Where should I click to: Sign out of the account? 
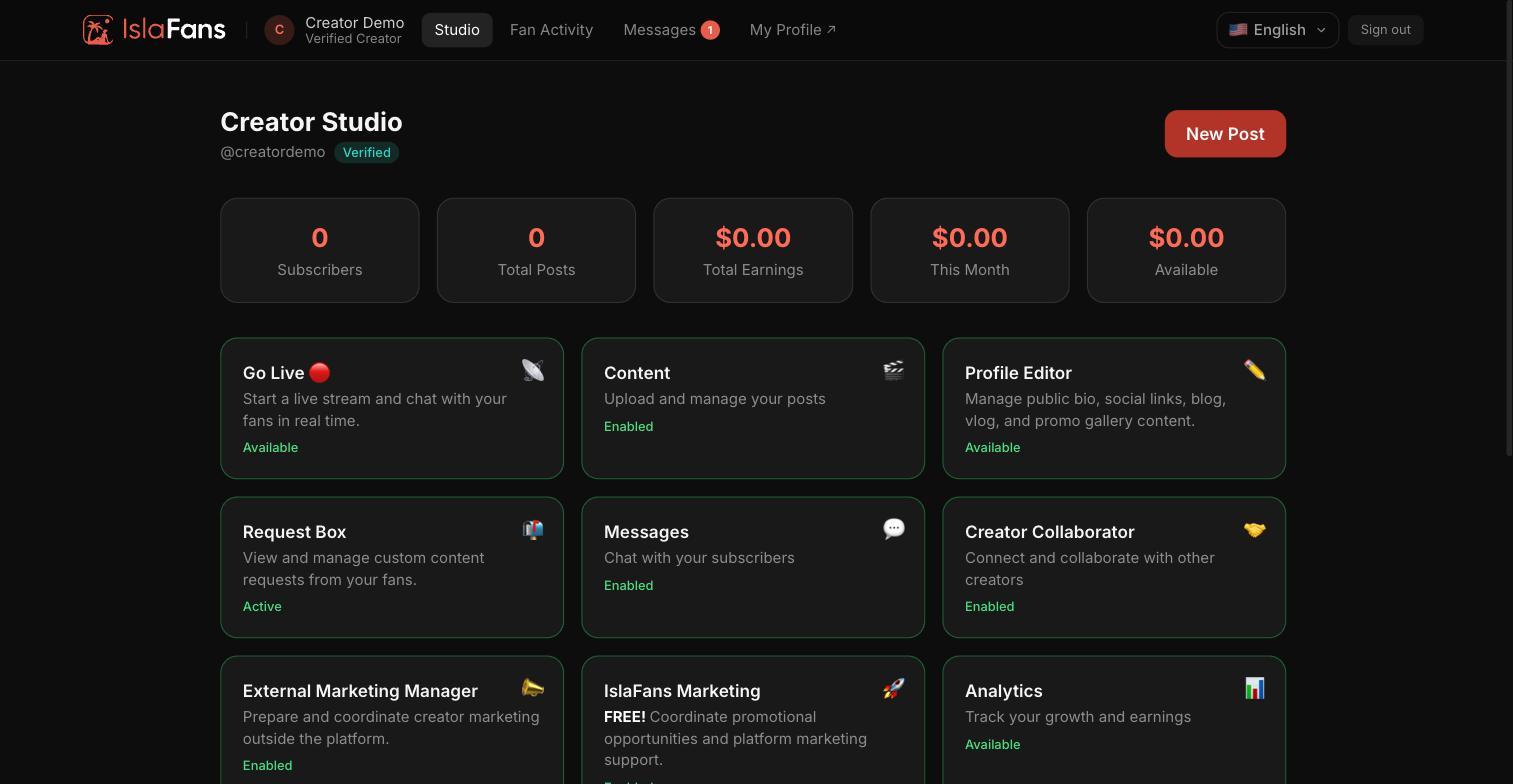1385,30
